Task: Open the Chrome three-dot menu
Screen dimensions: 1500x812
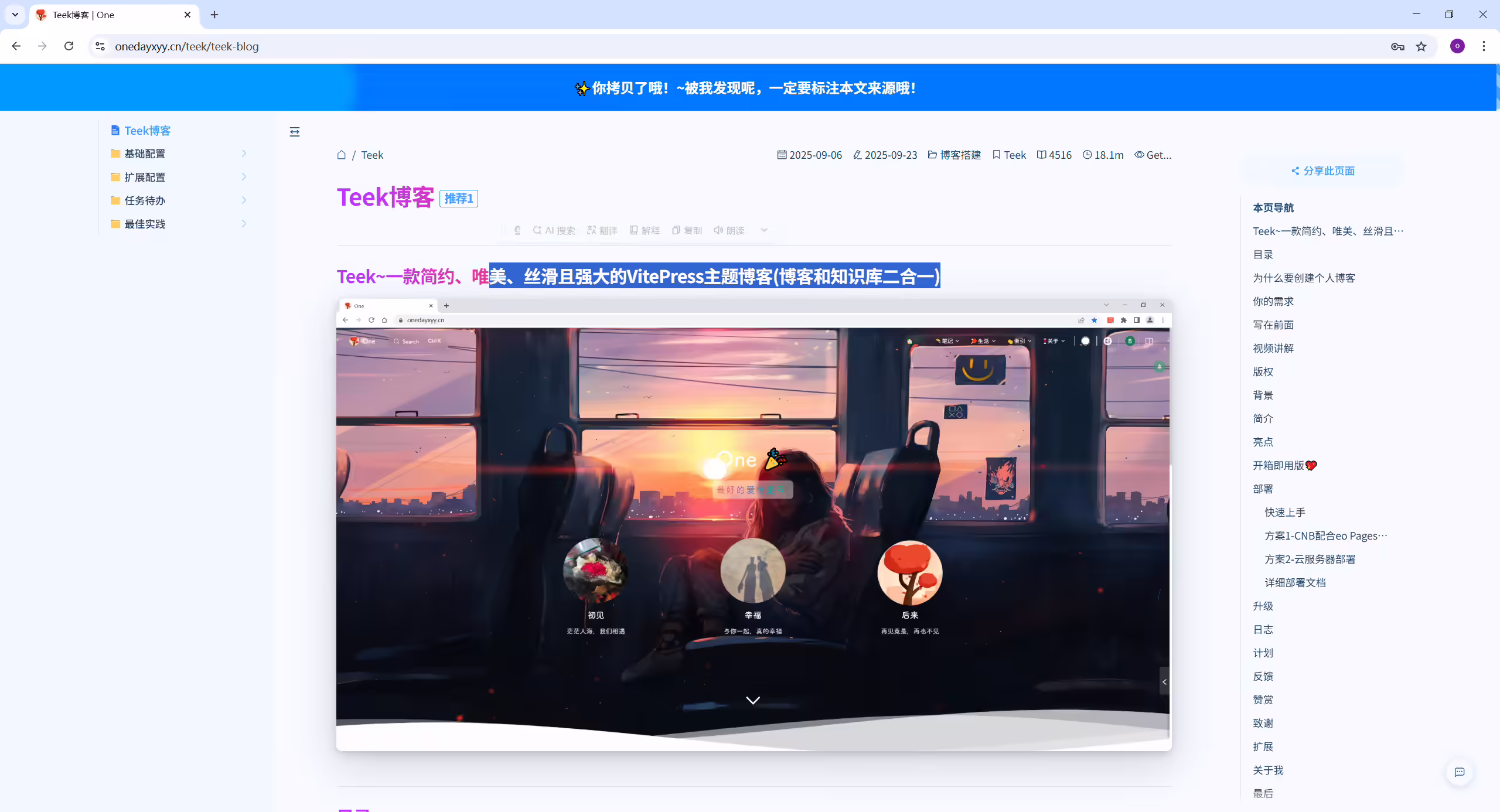Action: 1484,46
